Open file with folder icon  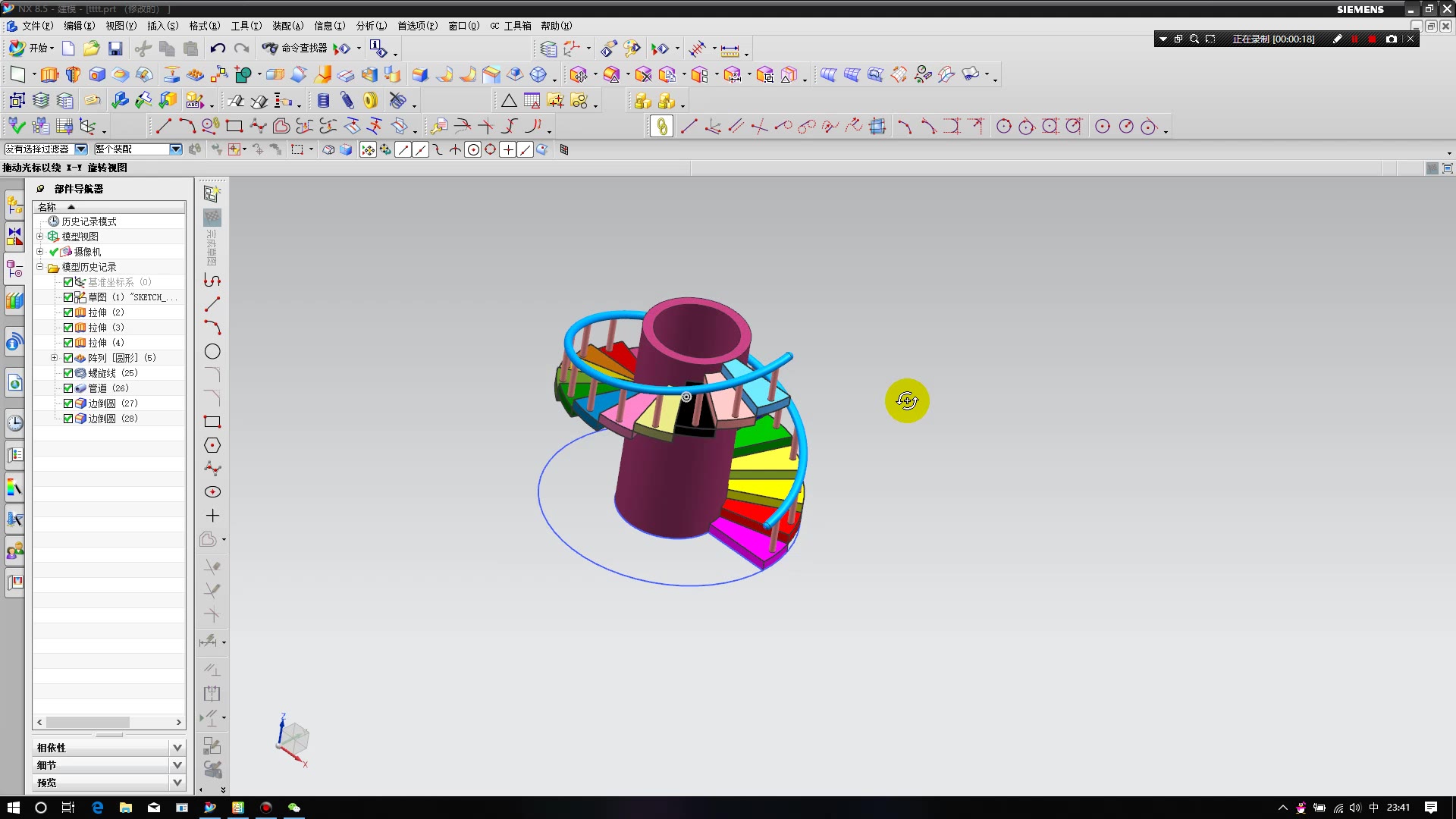click(91, 49)
